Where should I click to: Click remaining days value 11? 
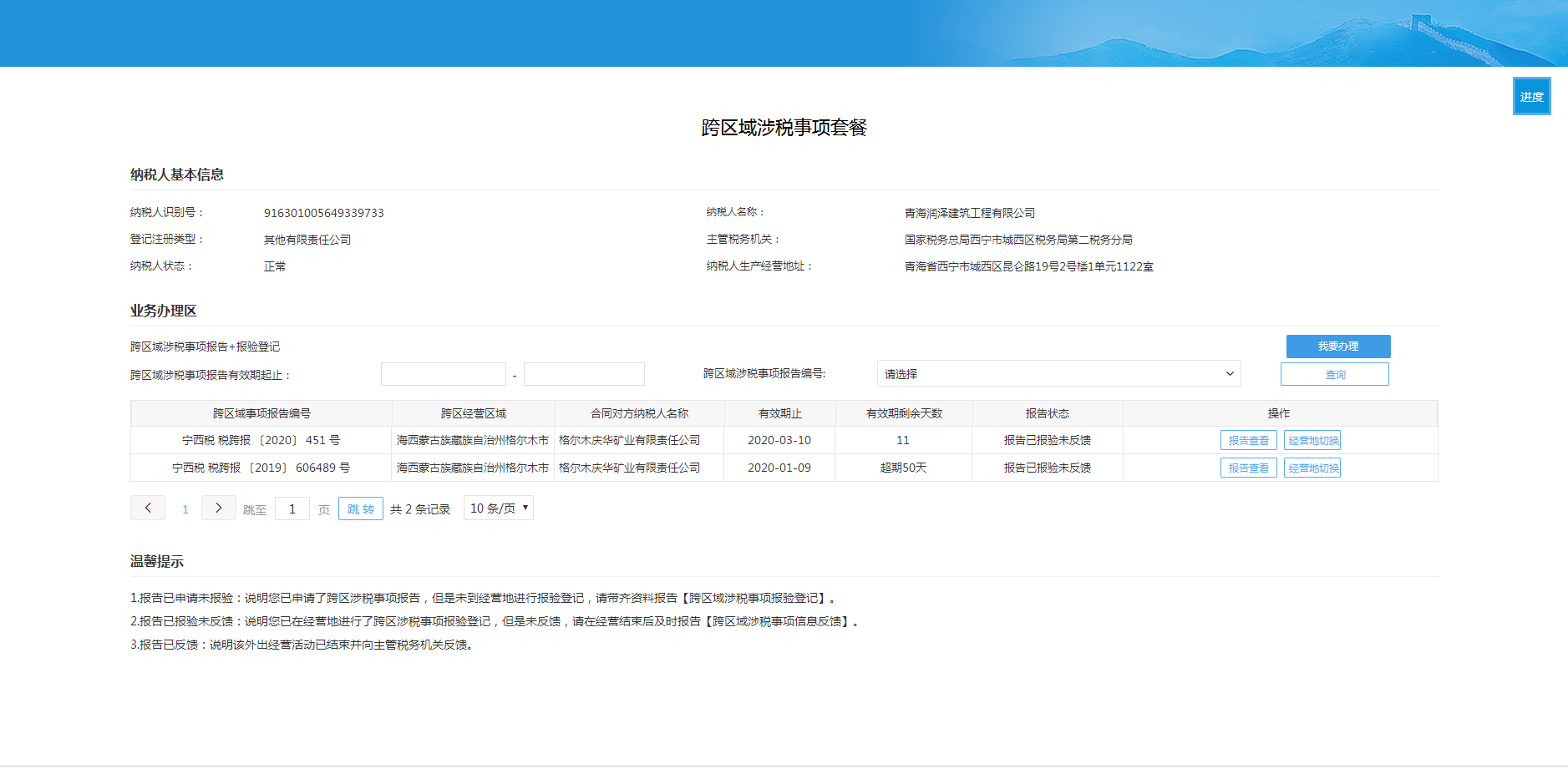point(903,440)
